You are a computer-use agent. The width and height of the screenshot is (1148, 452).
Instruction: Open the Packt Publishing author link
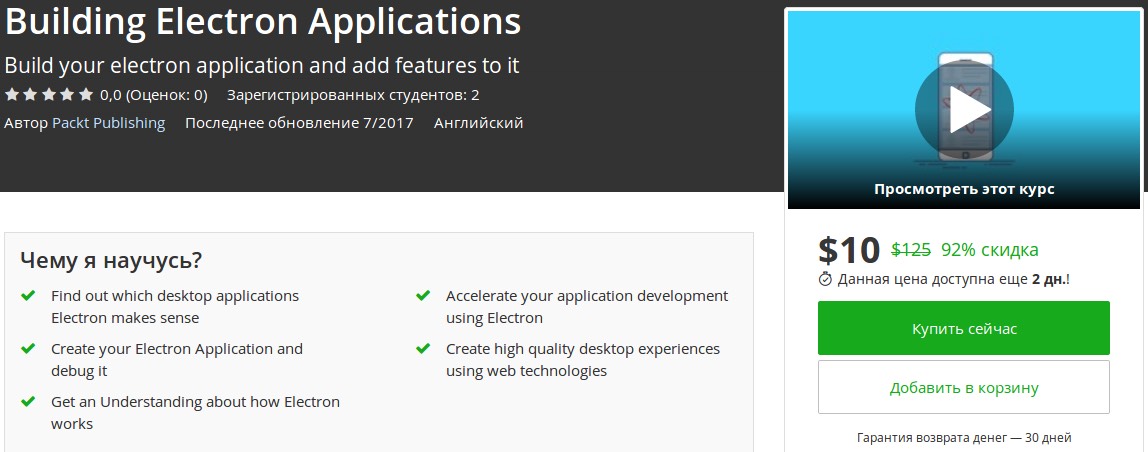coord(108,123)
